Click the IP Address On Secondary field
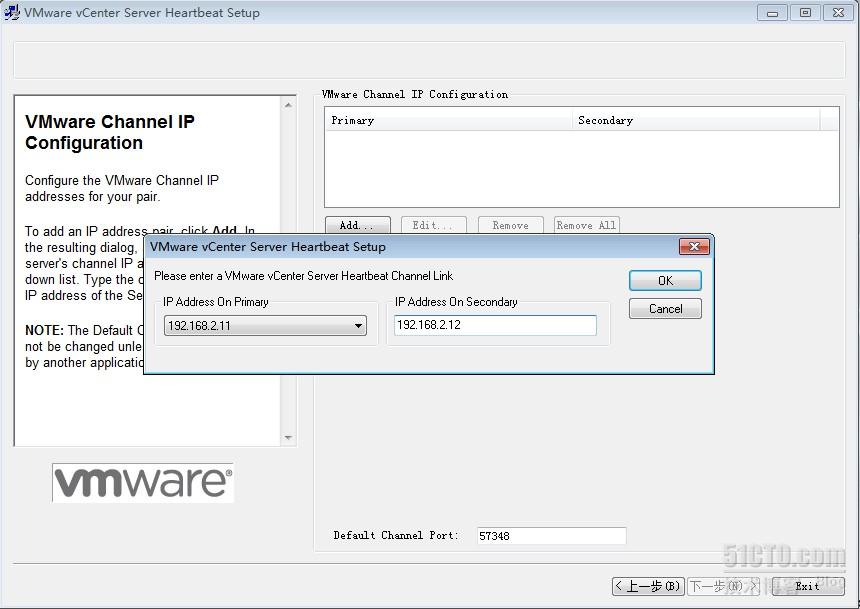The width and height of the screenshot is (860, 609). [x=495, y=325]
